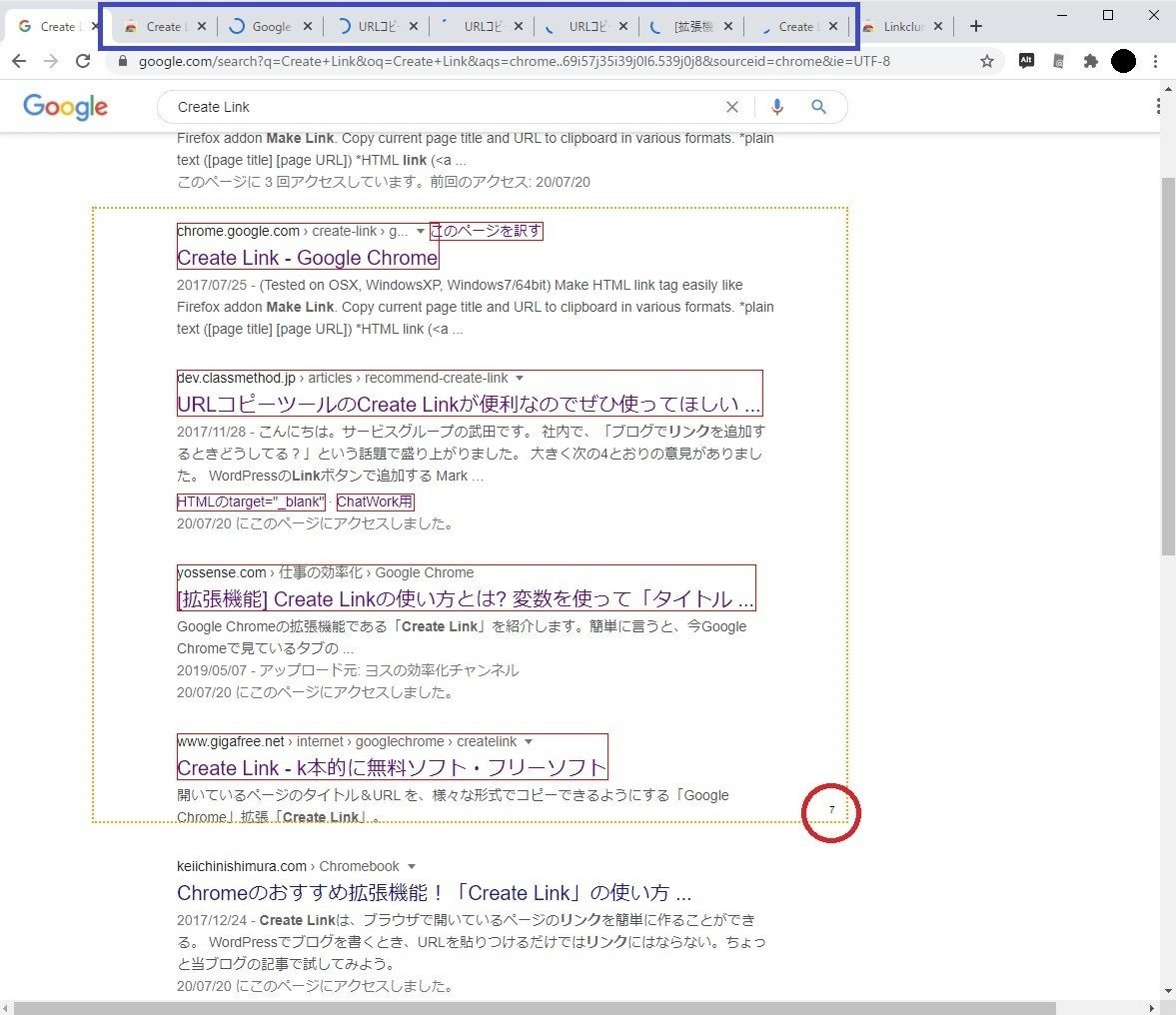Open the [拡張機能] Create Linkの使い方とは result
1176x1015 pixels.
[x=465, y=599]
